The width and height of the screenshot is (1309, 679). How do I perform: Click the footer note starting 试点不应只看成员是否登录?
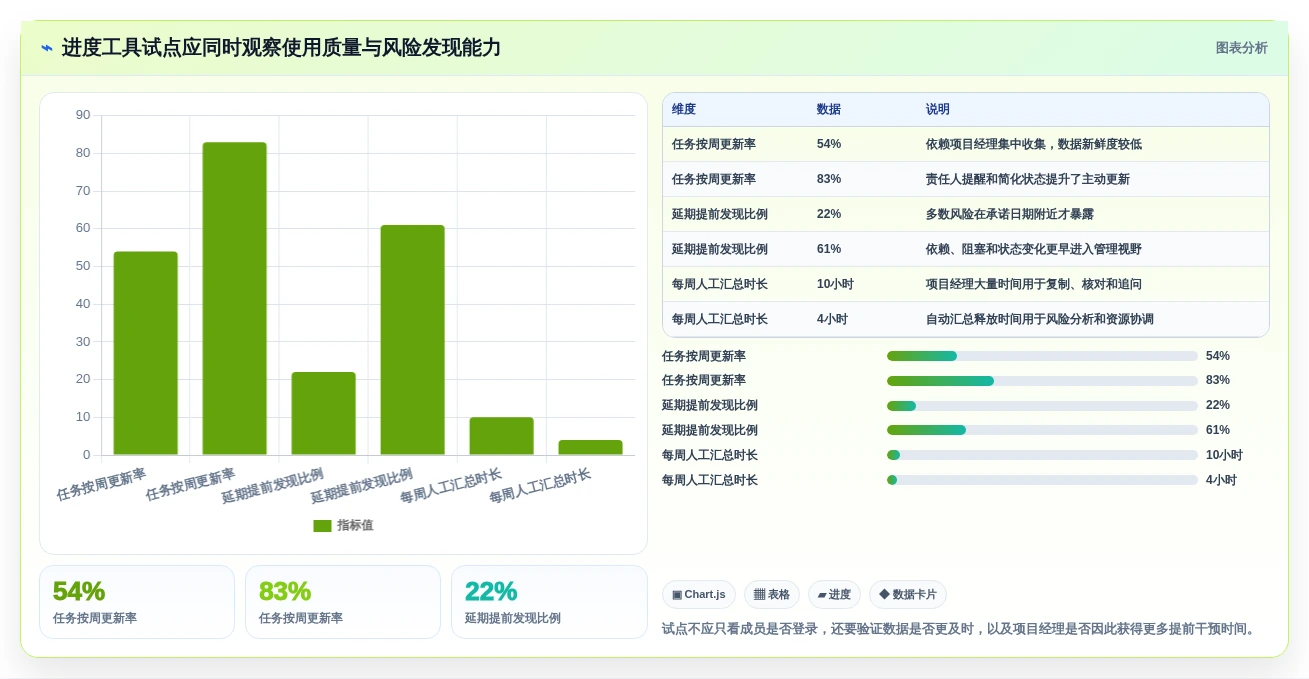pos(960,629)
